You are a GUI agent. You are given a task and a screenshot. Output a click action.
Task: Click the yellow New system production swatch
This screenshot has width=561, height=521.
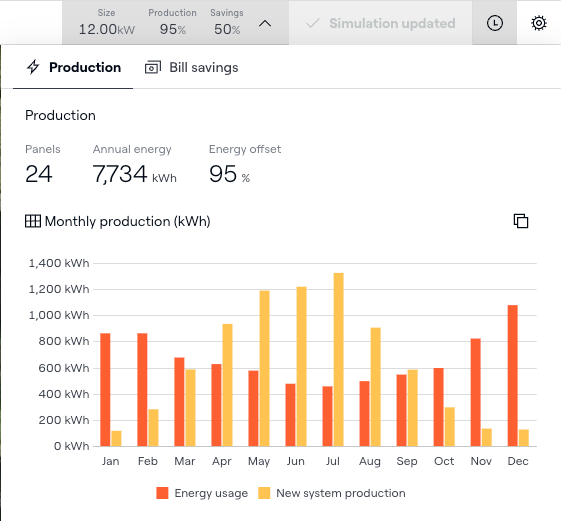pos(264,493)
